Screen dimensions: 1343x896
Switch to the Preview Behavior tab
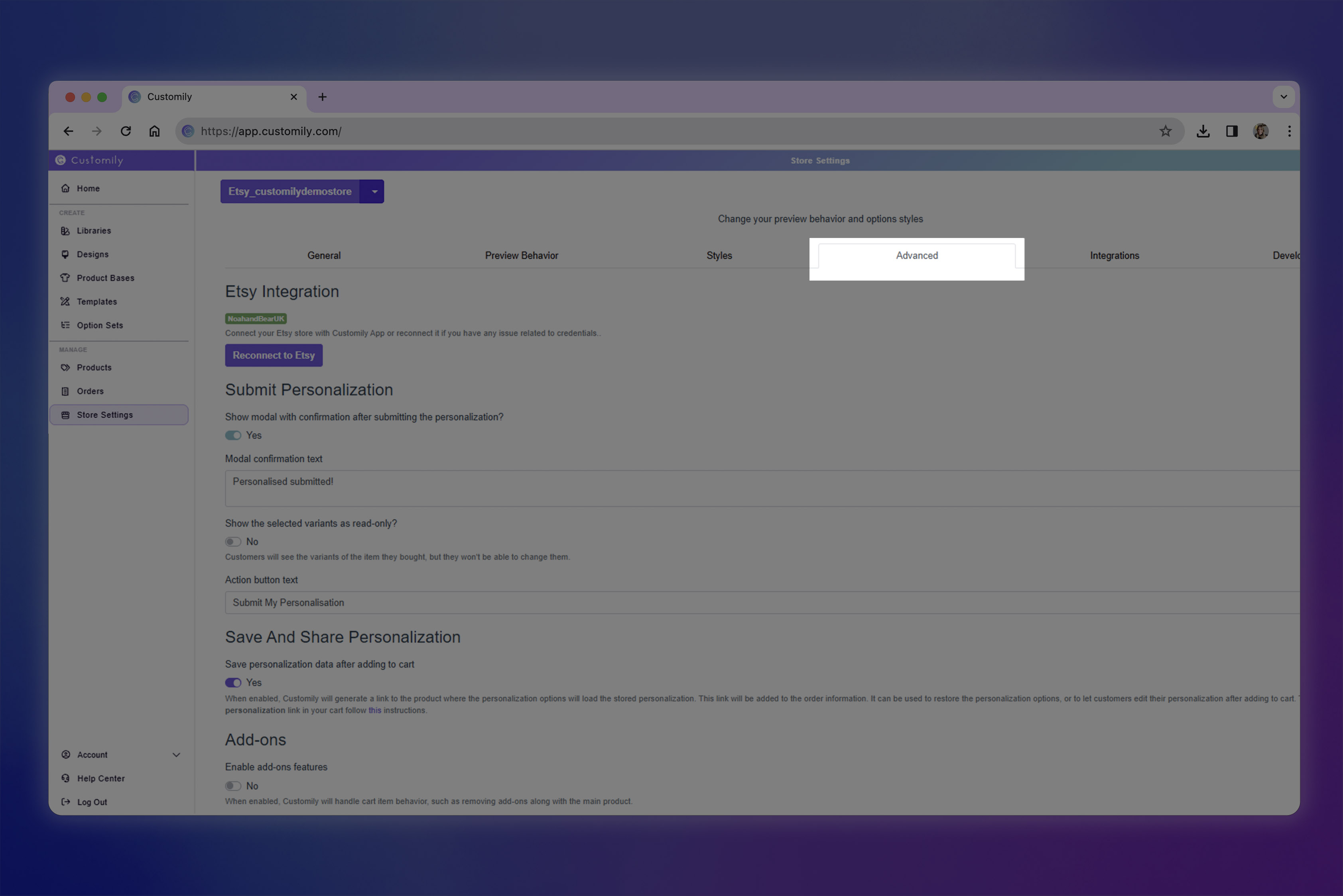pyautogui.click(x=522, y=255)
